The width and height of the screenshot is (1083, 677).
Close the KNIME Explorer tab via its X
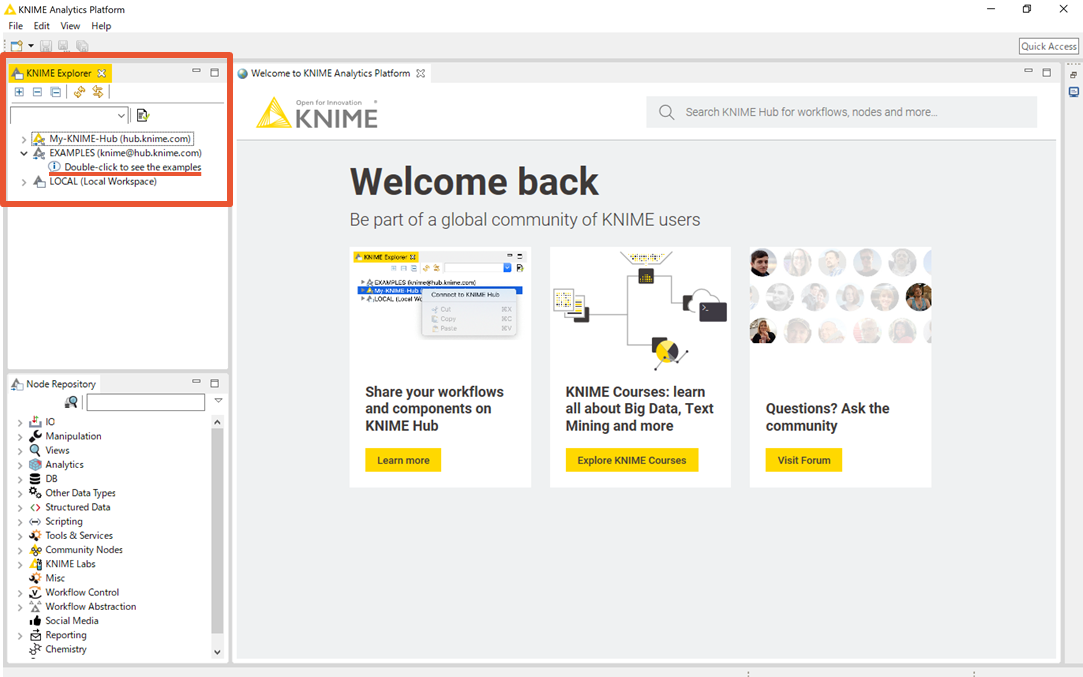pos(102,73)
